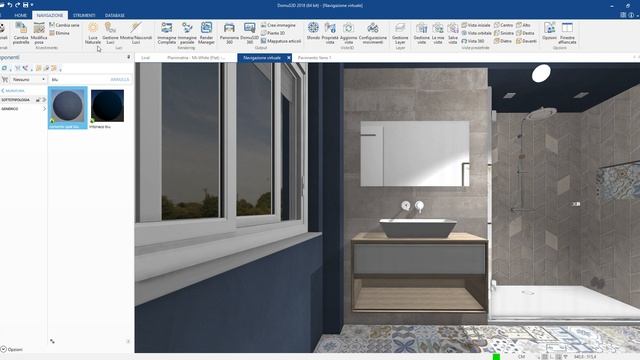
Task: Switch to Vista iniziale
Action: click(x=476, y=25)
